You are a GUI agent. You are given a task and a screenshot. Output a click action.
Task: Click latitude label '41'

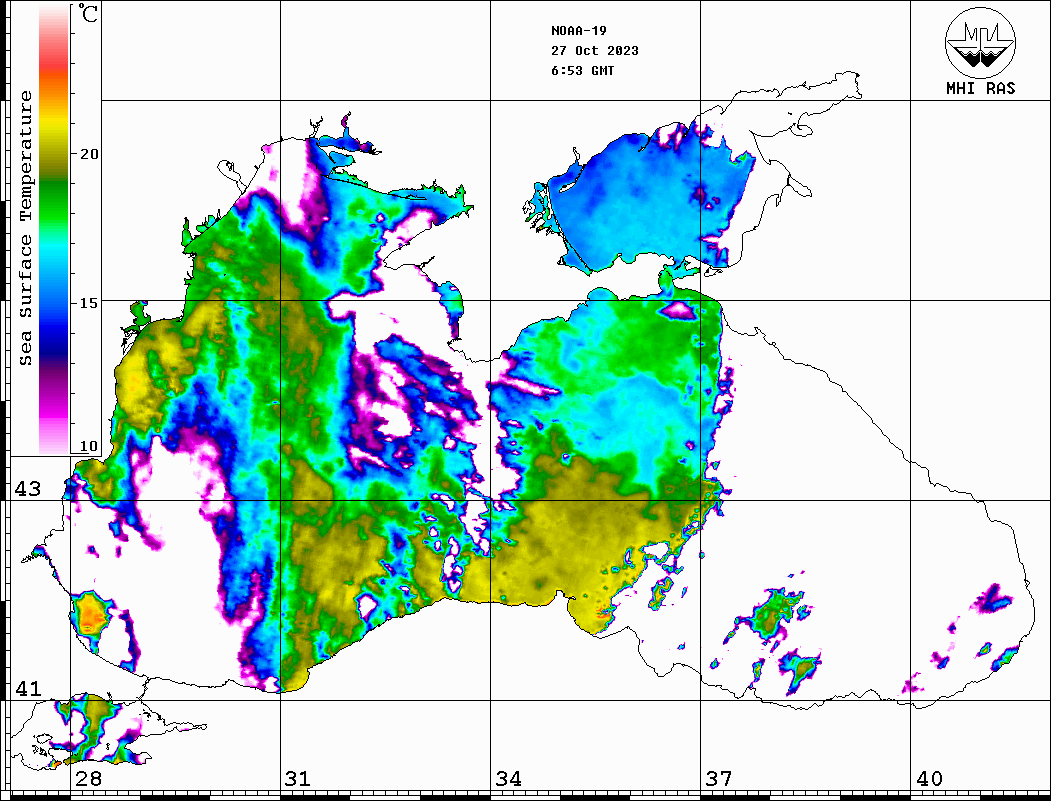(28, 689)
